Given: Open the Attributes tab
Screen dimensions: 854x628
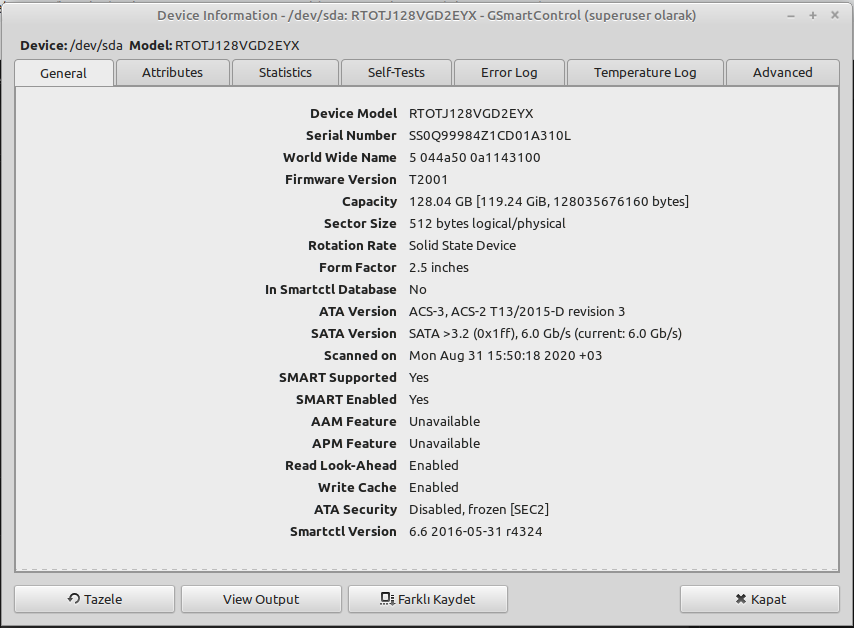Looking at the screenshot, I should pos(173,72).
